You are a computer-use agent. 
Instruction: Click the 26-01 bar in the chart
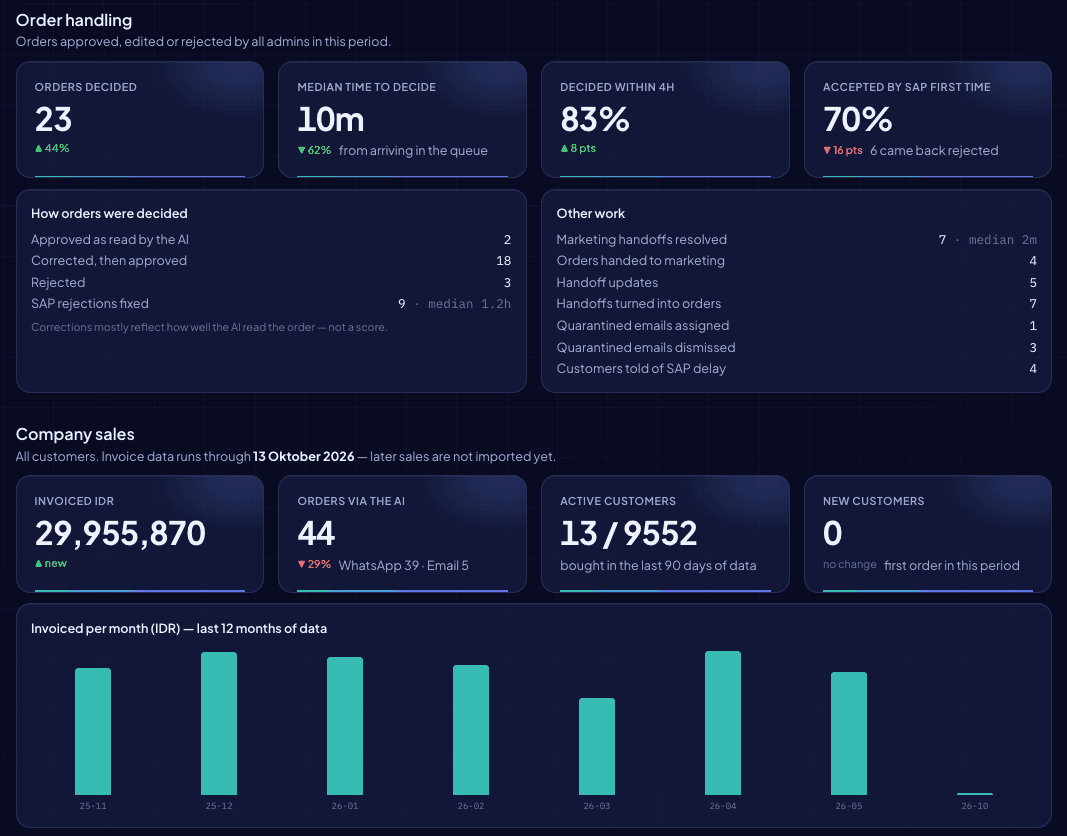(x=345, y=726)
